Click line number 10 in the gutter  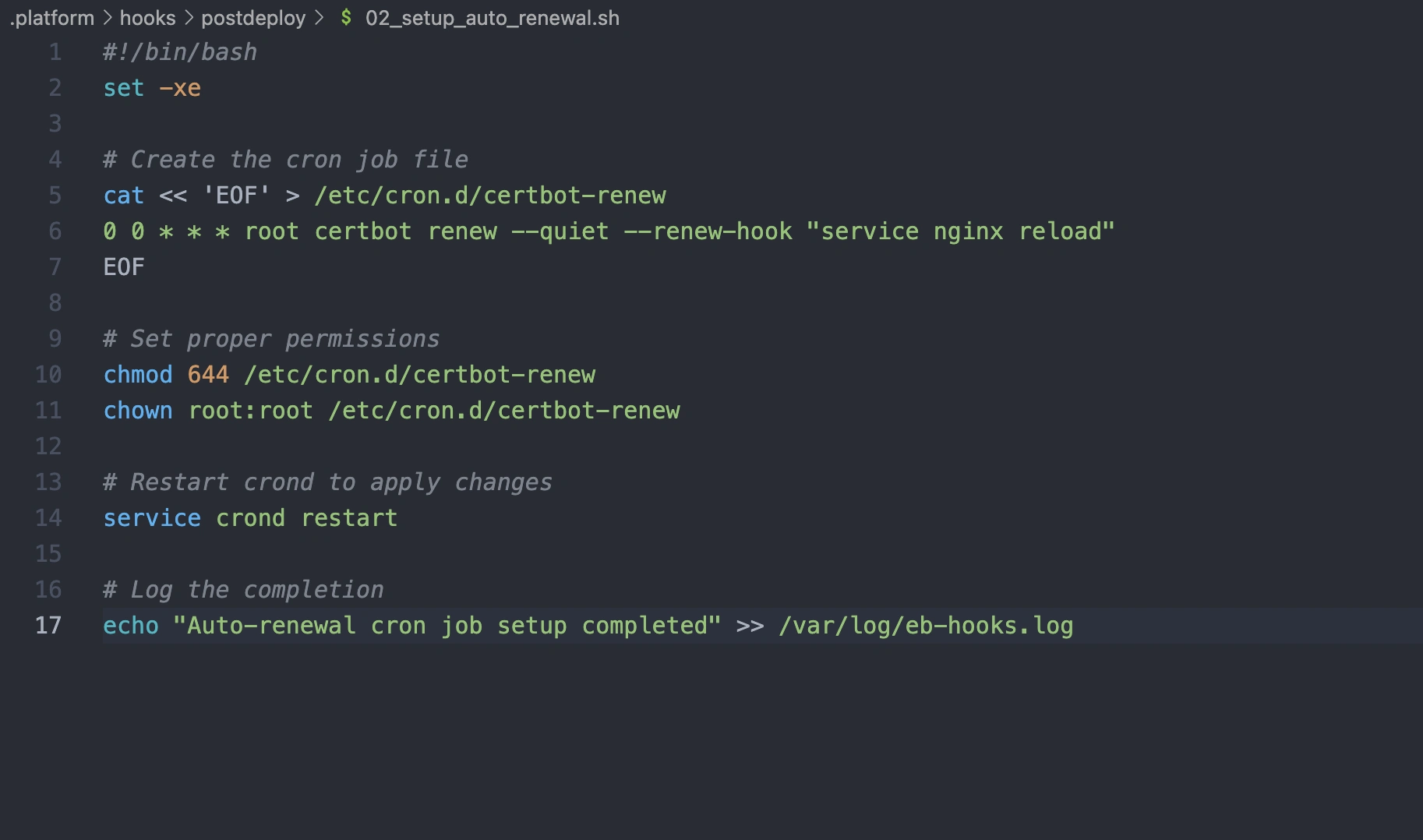click(48, 375)
